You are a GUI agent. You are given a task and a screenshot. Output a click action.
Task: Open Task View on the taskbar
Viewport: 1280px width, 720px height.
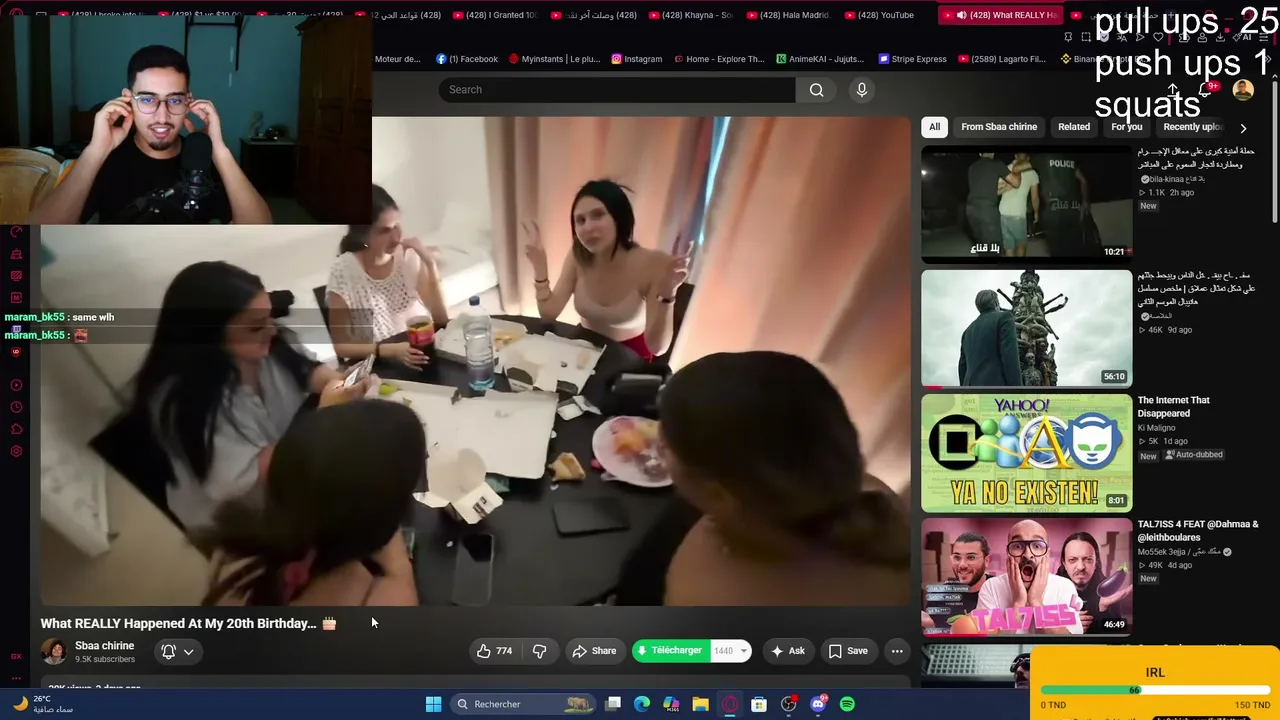[613, 704]
